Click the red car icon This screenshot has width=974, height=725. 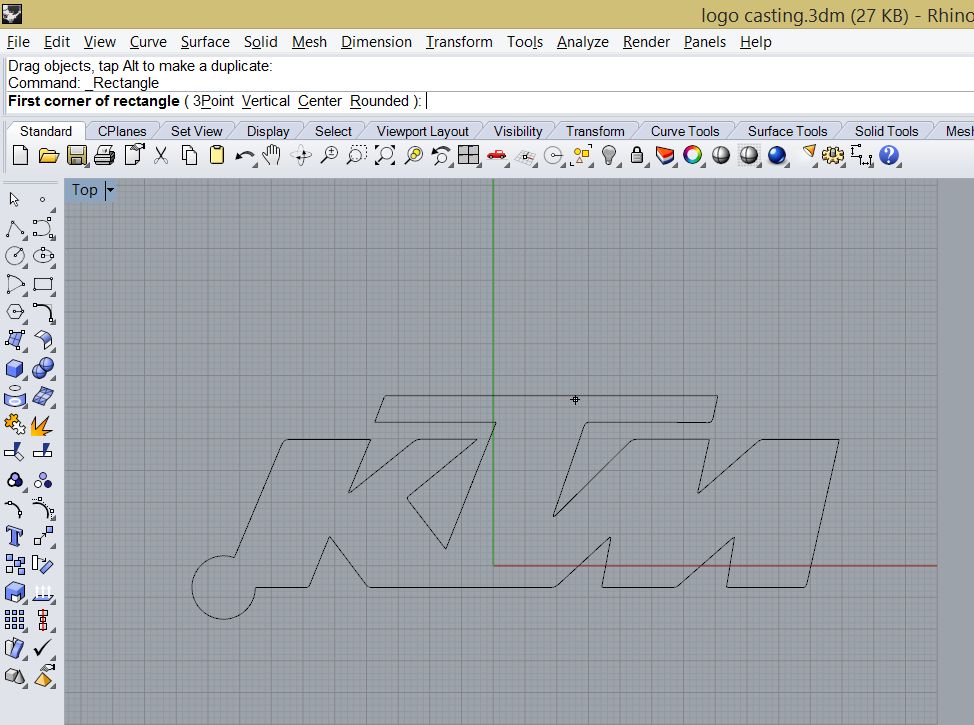[496, 155]
